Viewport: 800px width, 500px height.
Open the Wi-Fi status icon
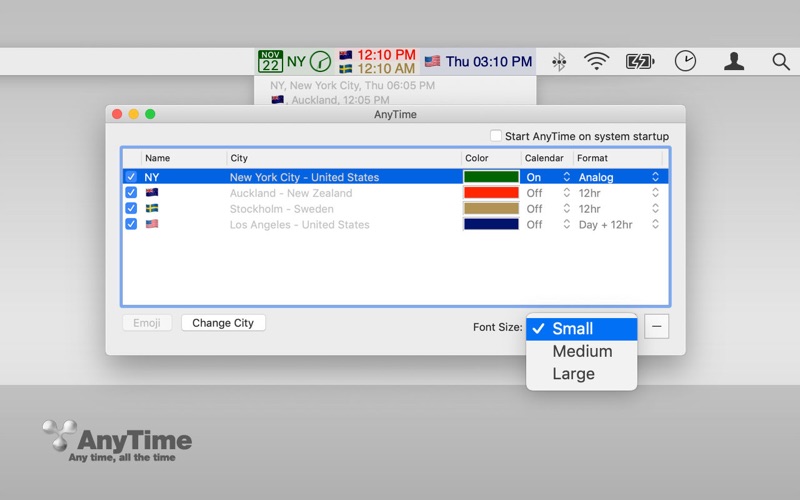pyautogui.click(x=597, y=62)
